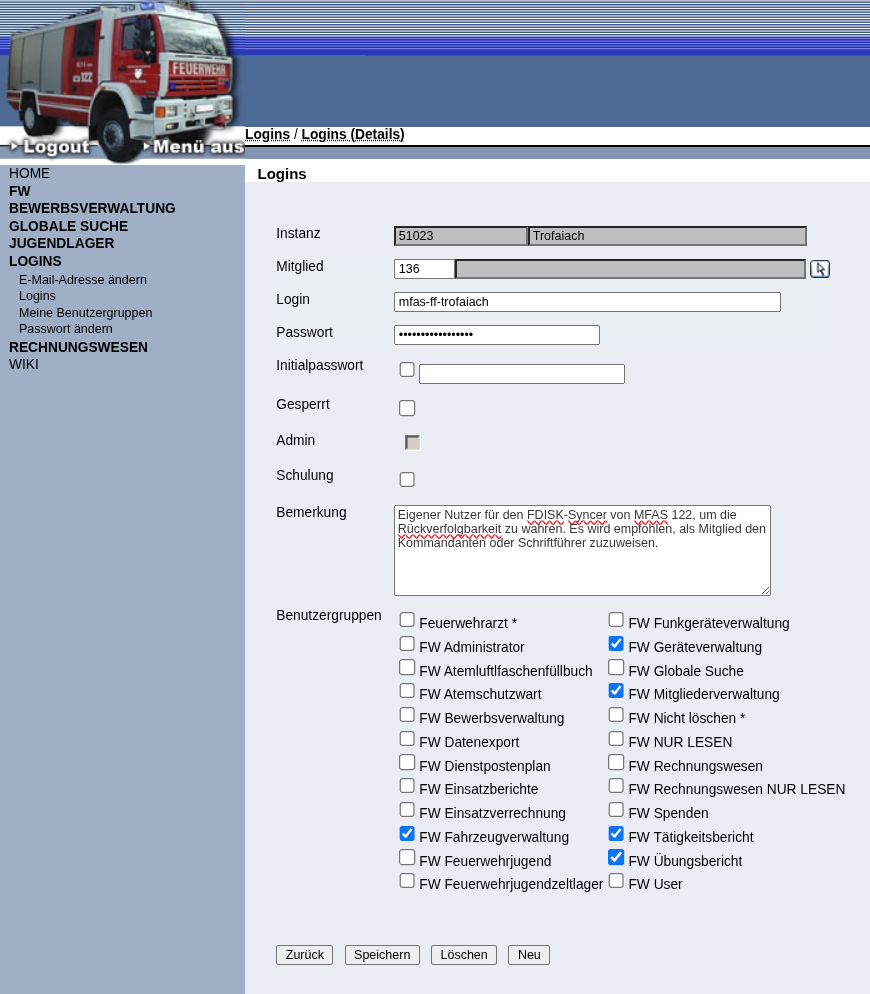The height and width of the screenshot is (994, 870).
Task: Open RECHNUNGSWESEN in the sidebar
Action: (78, 347)
